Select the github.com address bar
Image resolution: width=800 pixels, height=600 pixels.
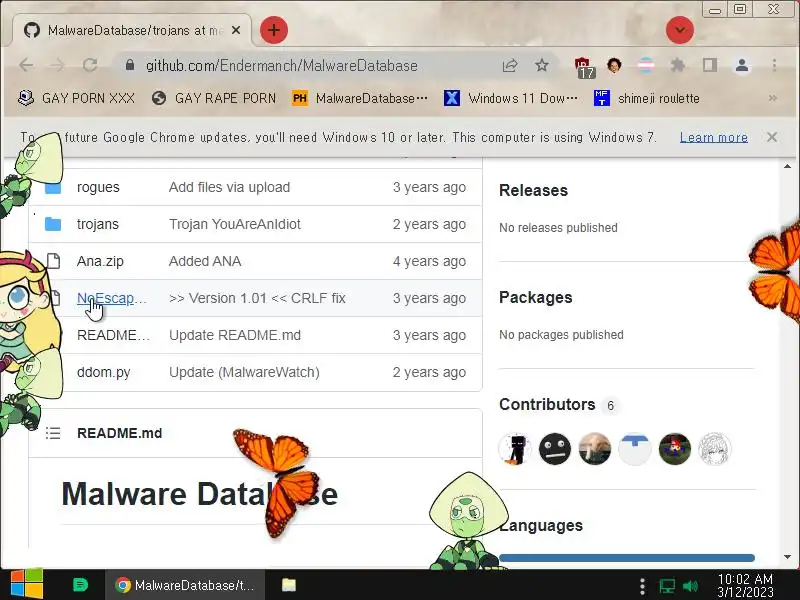pos(282,66)
